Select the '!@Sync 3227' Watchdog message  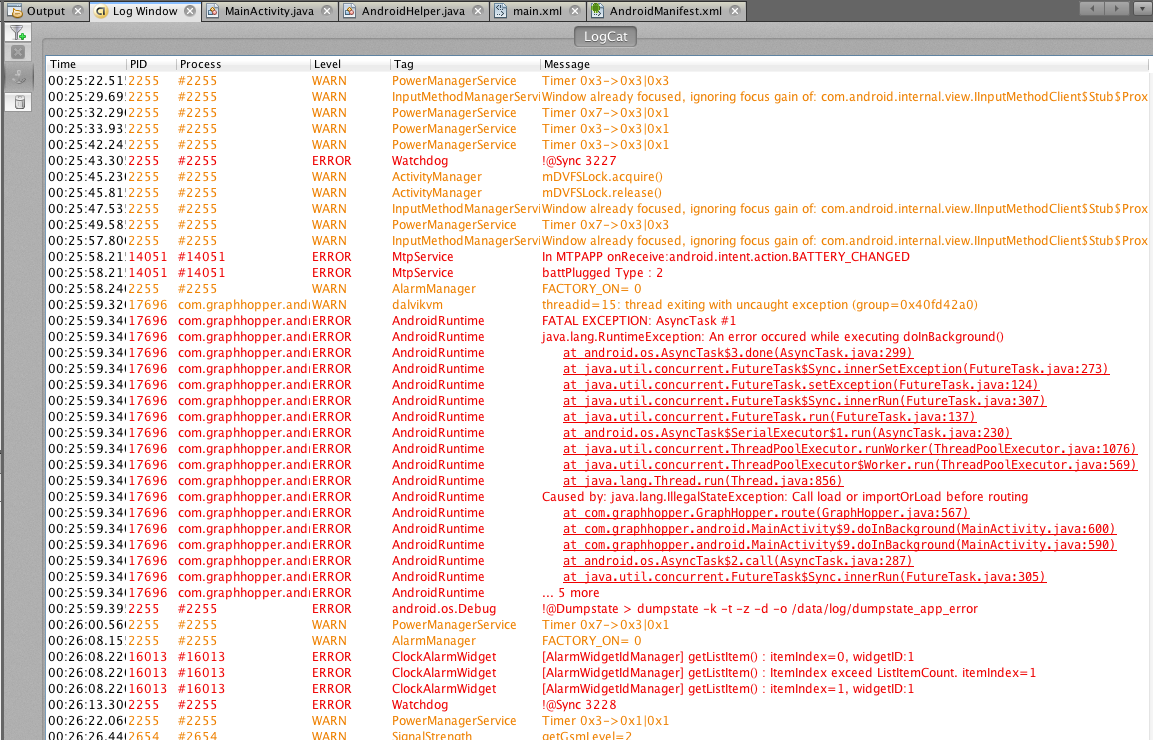point(579,161)
